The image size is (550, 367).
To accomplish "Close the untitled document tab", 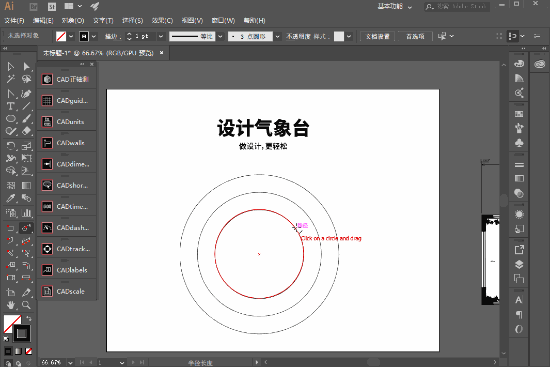I will coord(162,53).
